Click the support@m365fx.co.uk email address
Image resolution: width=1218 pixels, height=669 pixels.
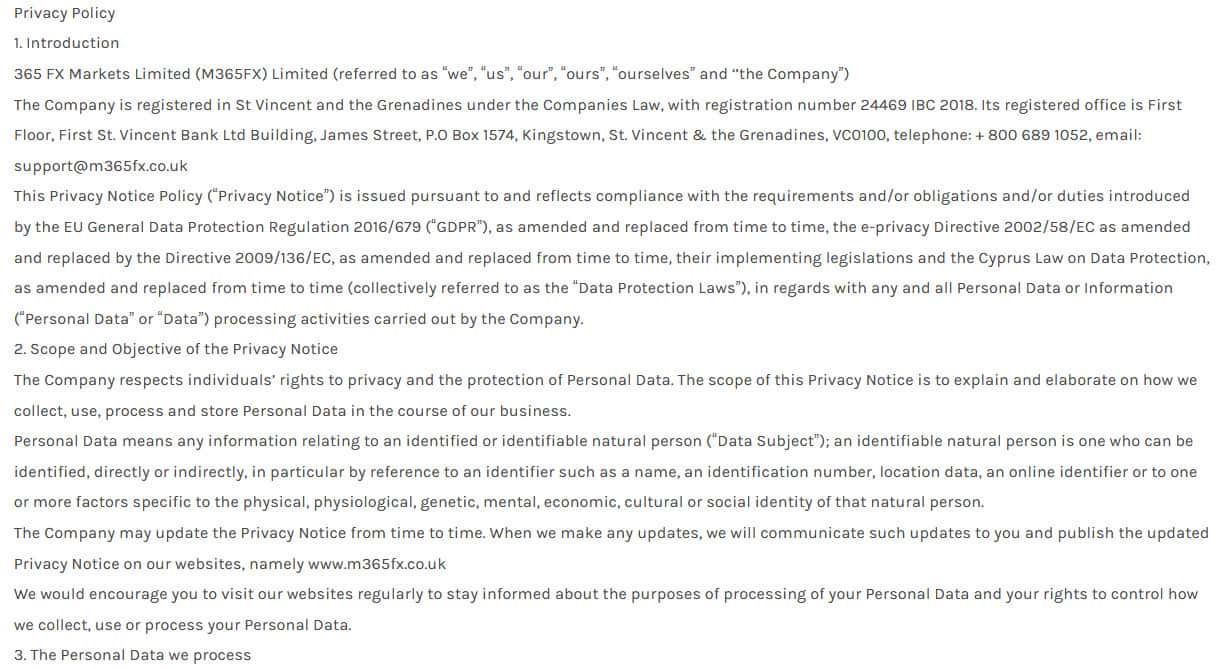coord(101,166)
